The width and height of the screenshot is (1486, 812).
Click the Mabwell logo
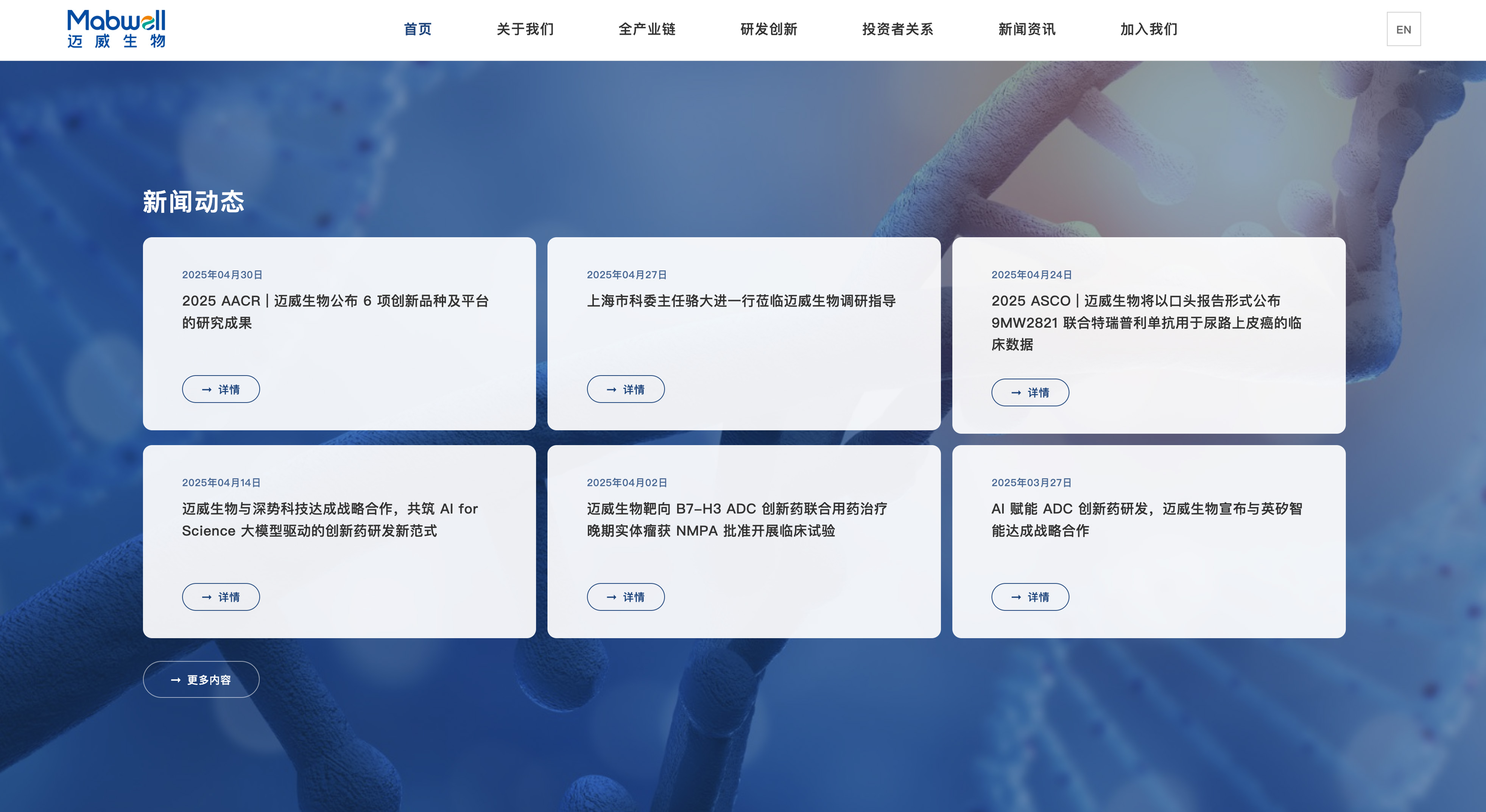point(116,29)
